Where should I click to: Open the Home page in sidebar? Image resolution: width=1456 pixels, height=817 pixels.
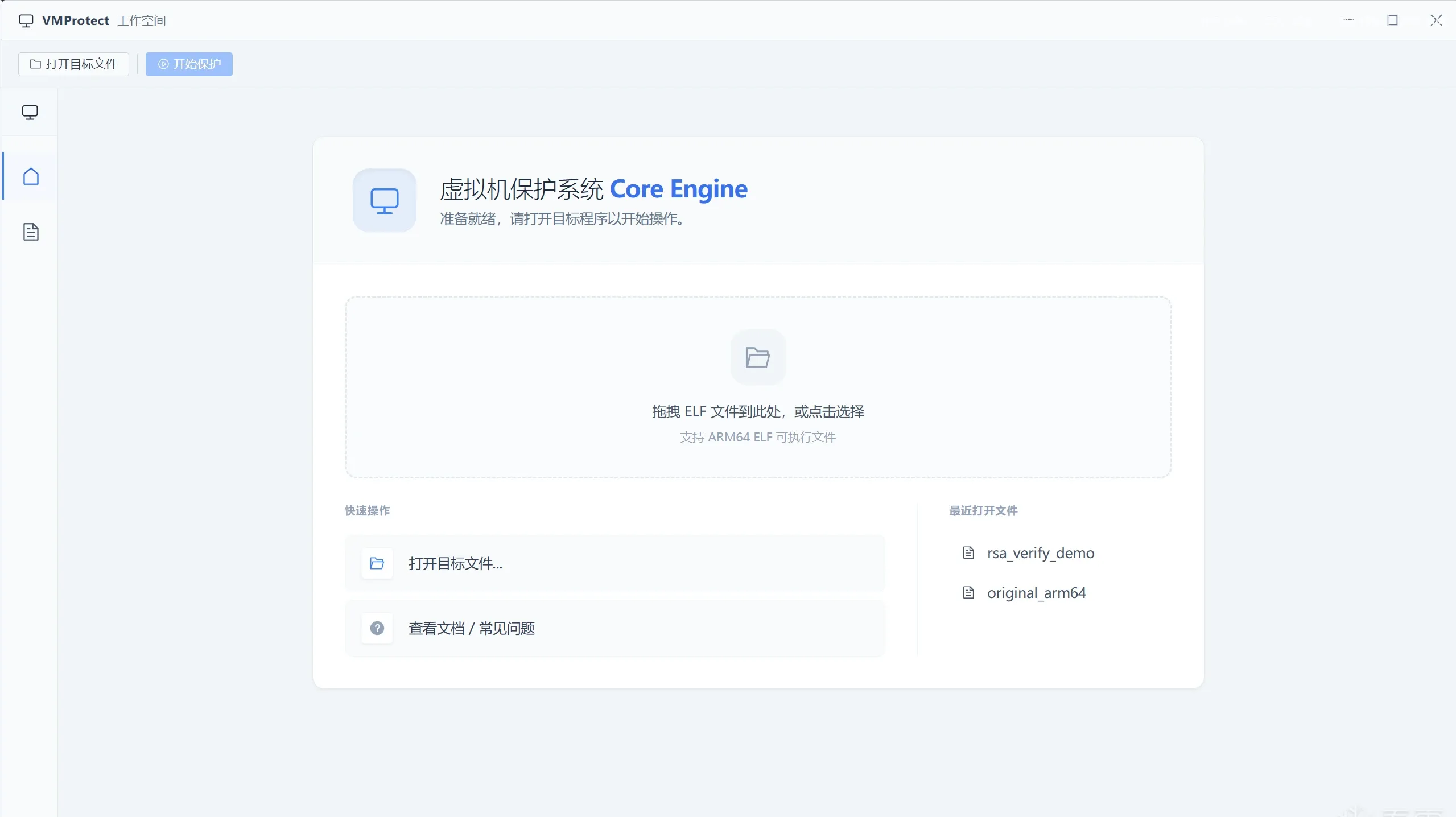(x=31, y=176)
